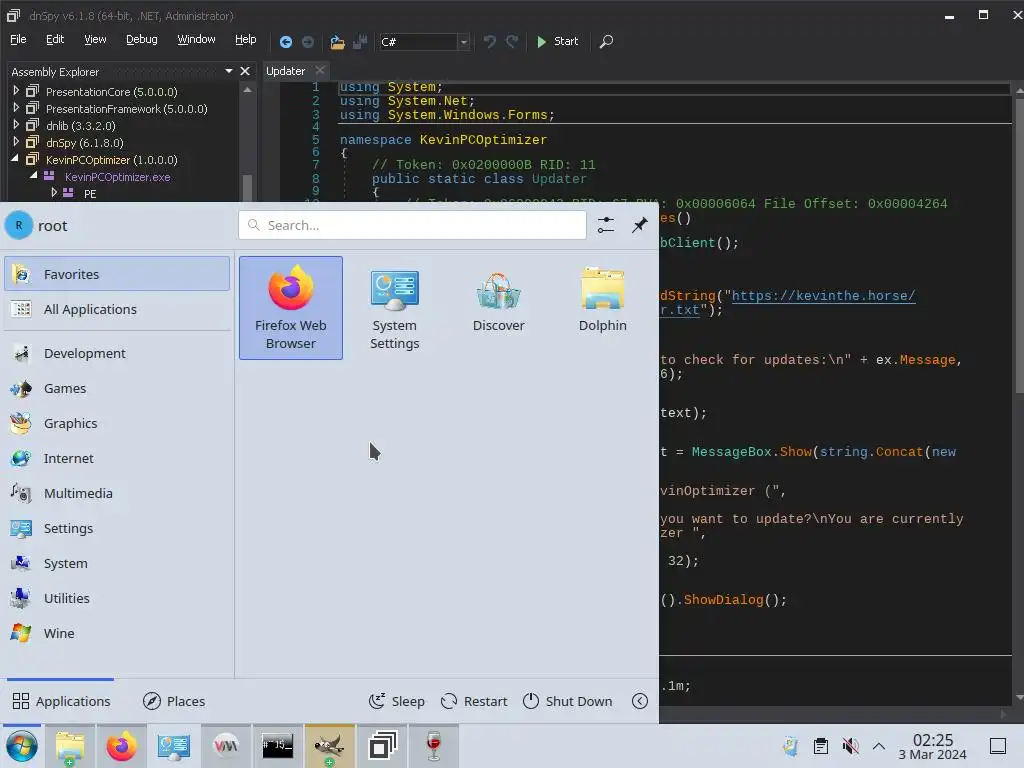Open the Games category
1024x768 pixels.
coord(117,389)
